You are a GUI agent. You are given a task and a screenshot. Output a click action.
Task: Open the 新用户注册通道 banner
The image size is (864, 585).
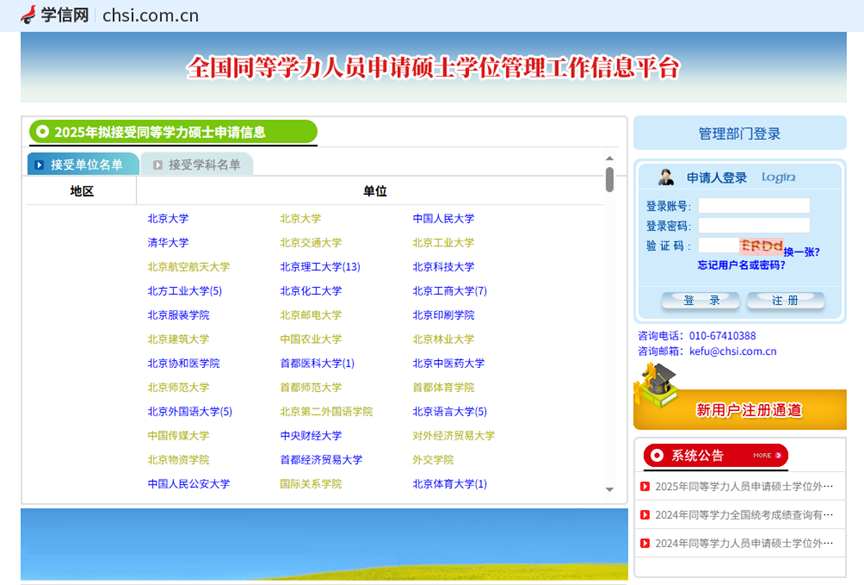[740, 409]
